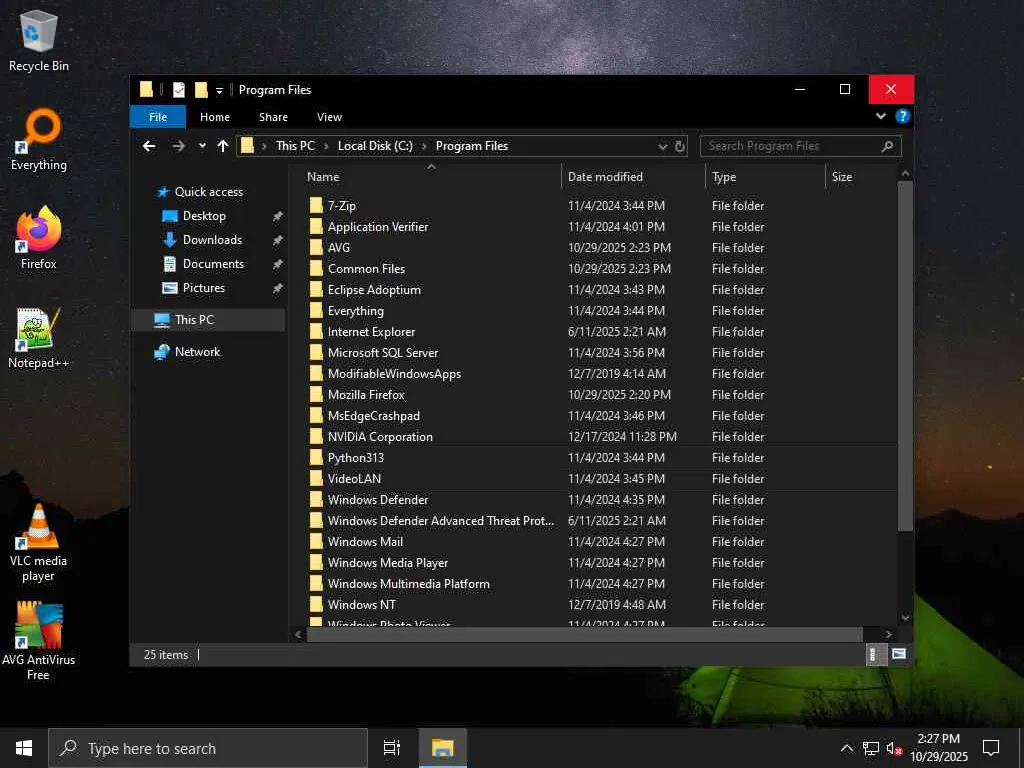This screenshot has height=768, width=1024.
Task: Select the Windows Media Player folder
Action: coord(388,562)
